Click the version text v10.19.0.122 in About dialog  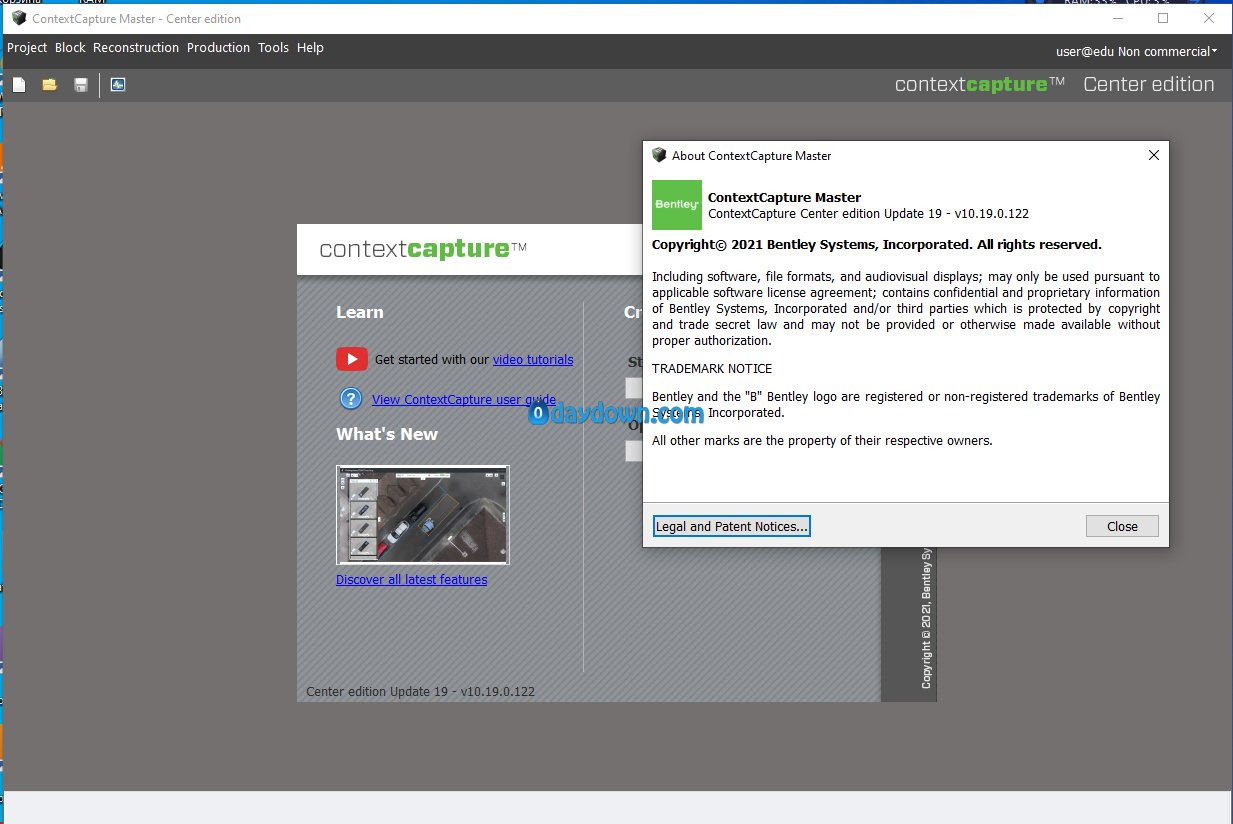pos(991,214)
